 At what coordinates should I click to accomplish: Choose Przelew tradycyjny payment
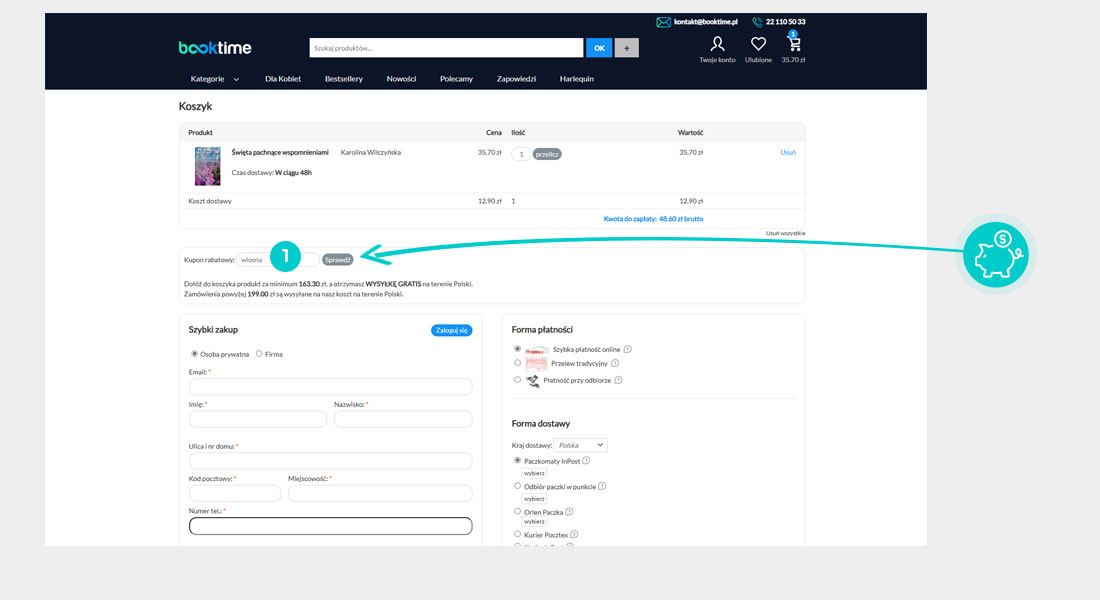point(518,363)
